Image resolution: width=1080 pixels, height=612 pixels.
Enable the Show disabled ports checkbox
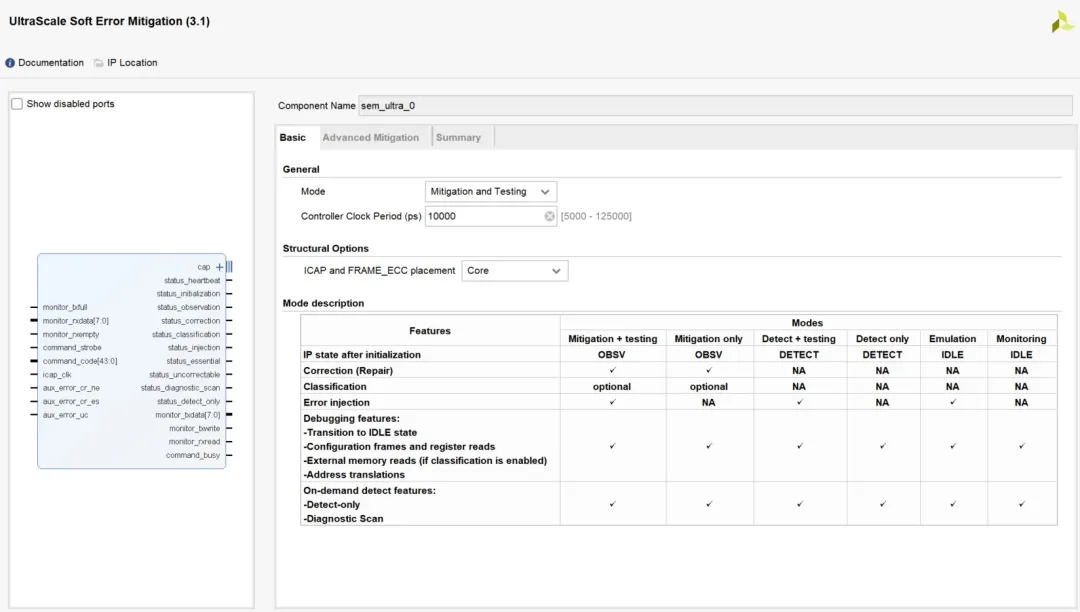click(x=17, y=104)
